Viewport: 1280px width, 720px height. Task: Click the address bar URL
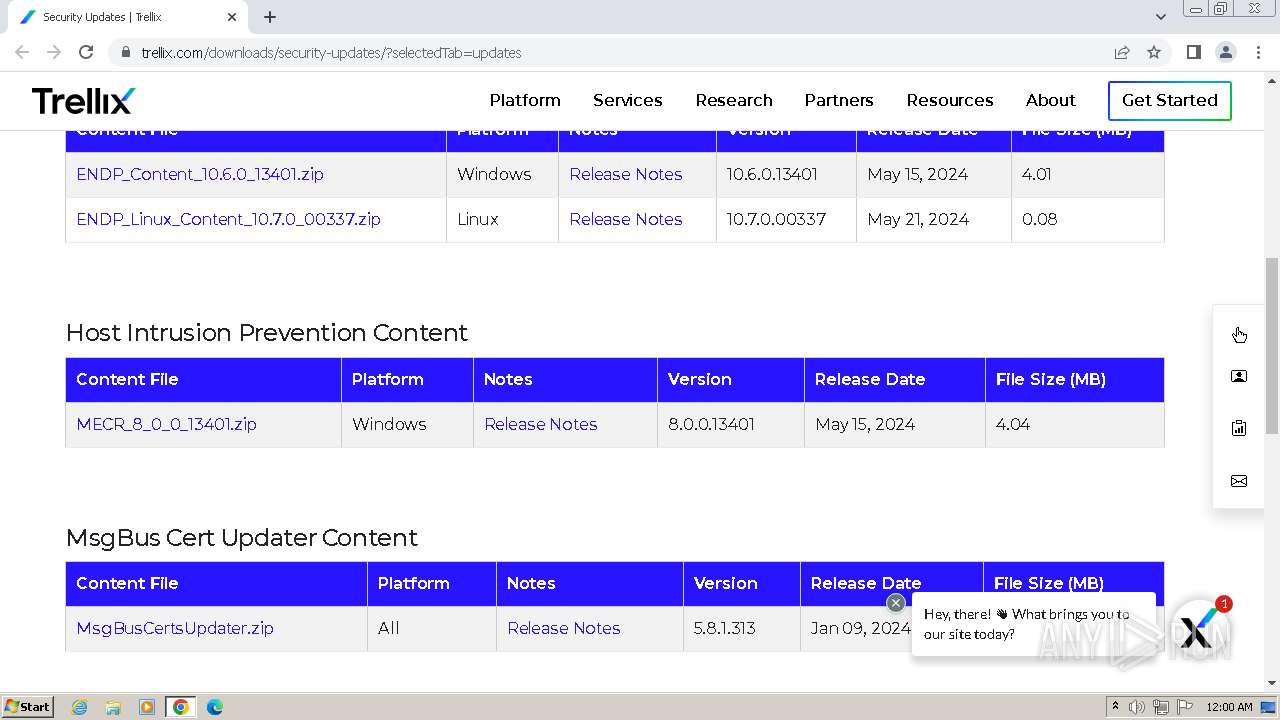point(331,52)
